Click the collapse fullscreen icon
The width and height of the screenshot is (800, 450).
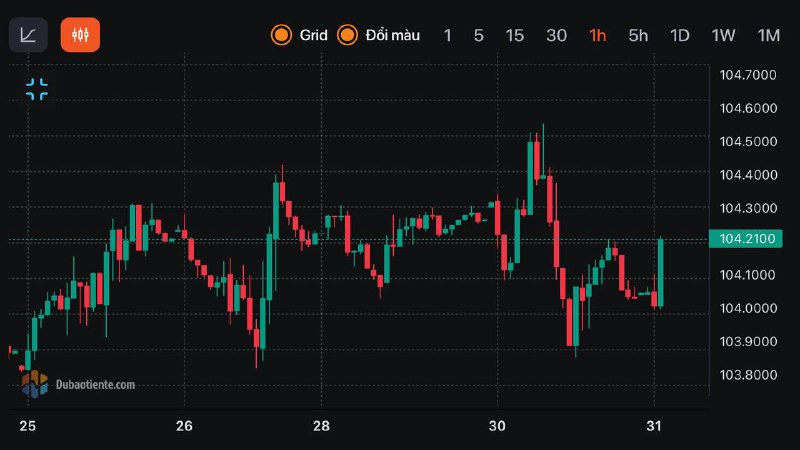(x=37, y=89)
